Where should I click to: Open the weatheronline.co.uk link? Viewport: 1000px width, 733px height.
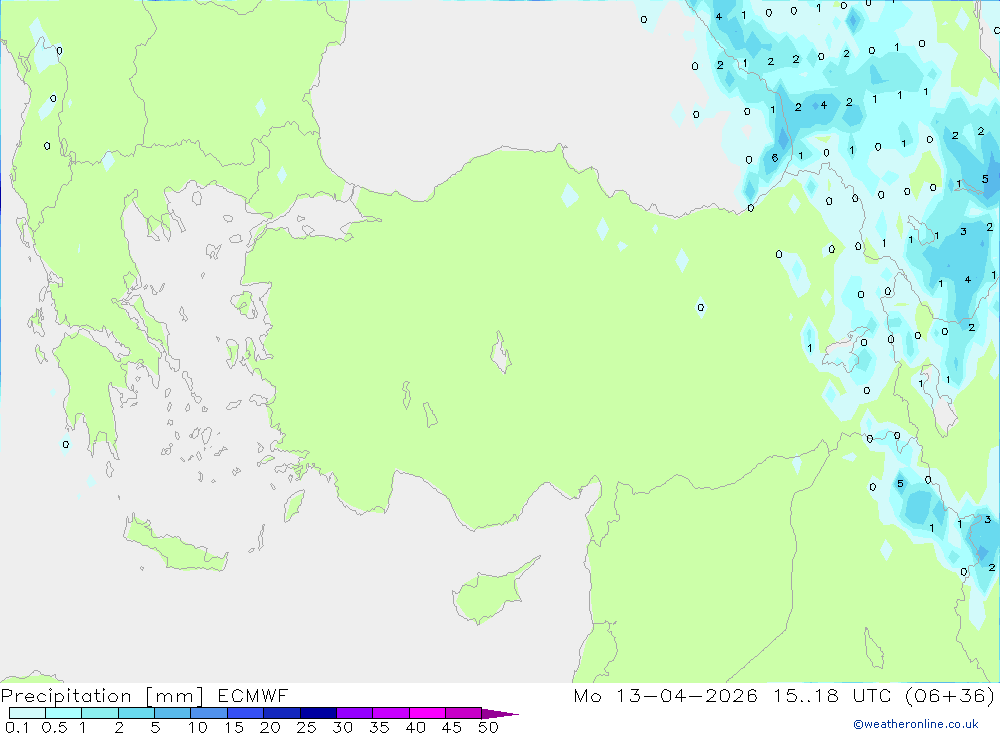(916, 724)
